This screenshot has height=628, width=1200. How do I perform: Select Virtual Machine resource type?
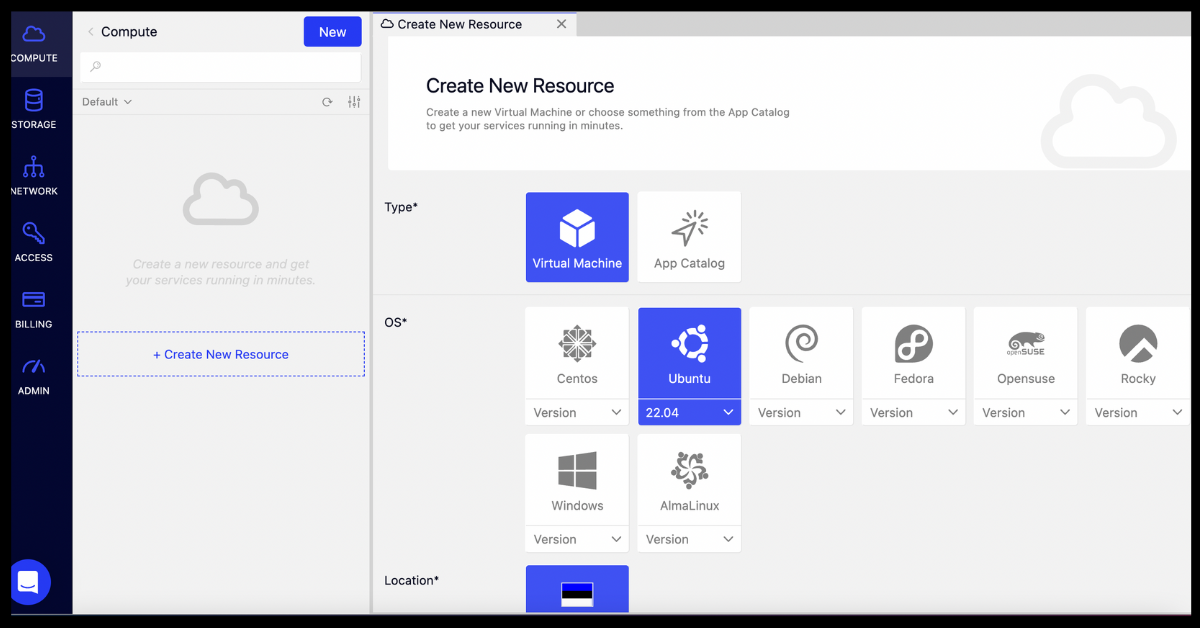pyautogui.click(x=577, y=237)
